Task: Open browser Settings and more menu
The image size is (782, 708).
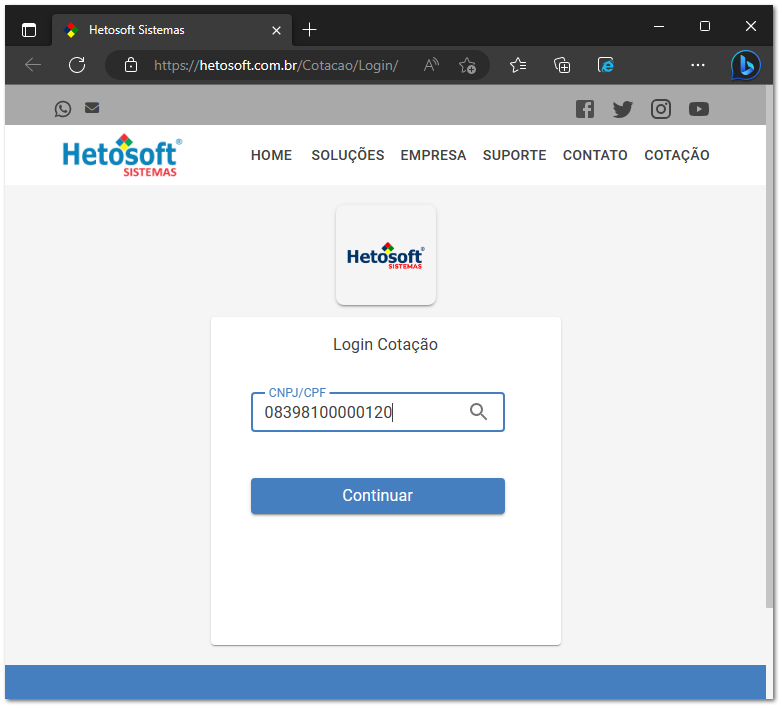Action: tap(697, 65)
